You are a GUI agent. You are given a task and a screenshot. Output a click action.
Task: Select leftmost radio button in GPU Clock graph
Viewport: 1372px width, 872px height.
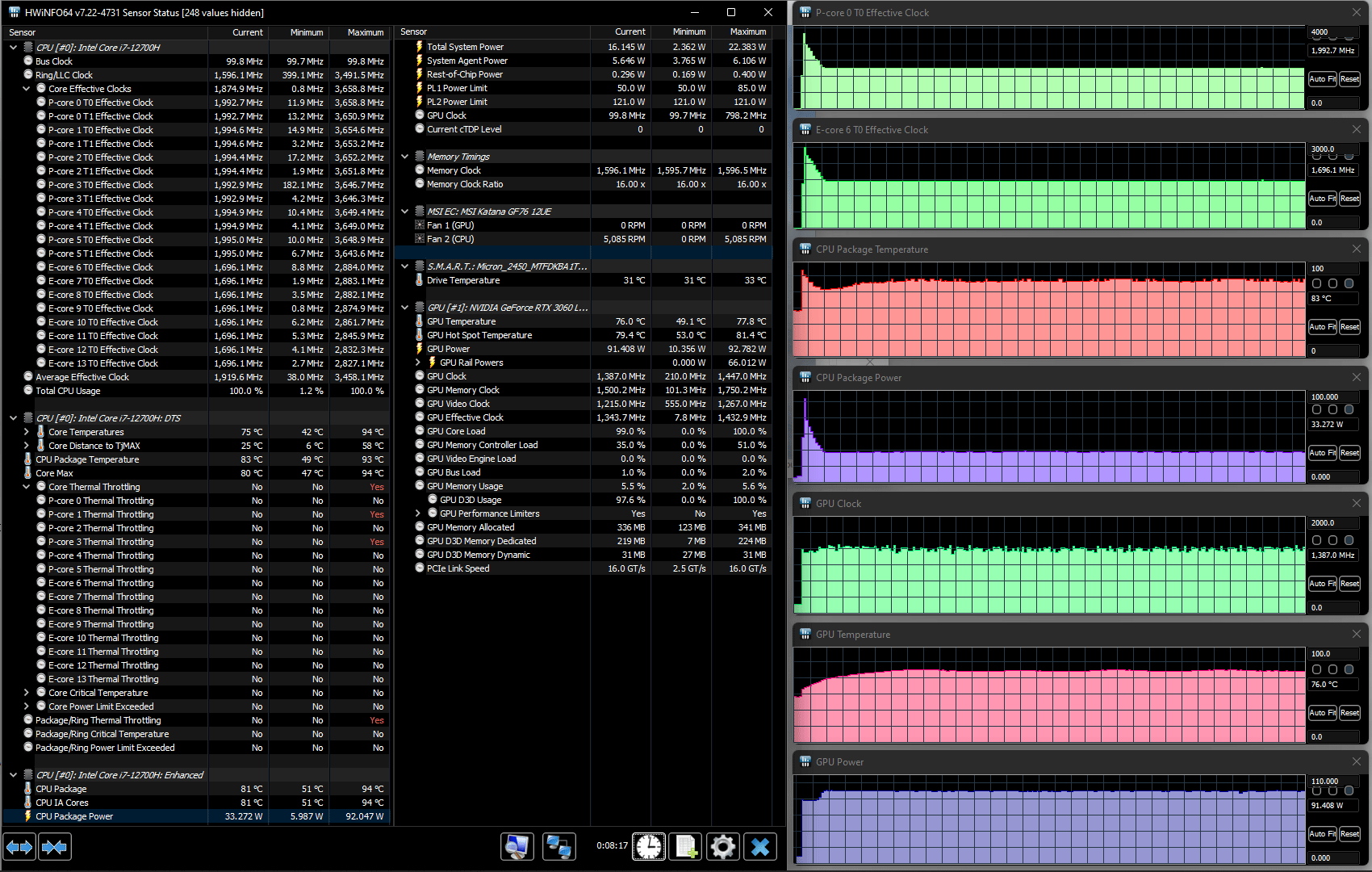click(1316, 540)
